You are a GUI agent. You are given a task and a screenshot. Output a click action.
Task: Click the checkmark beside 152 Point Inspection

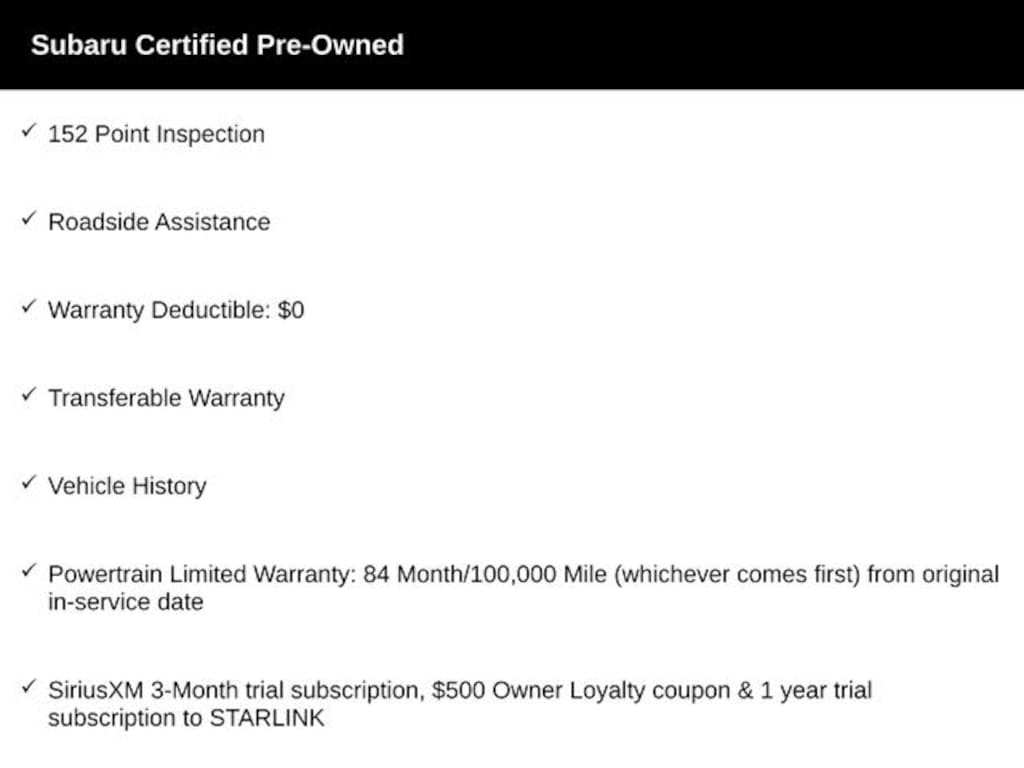point(28,131)
